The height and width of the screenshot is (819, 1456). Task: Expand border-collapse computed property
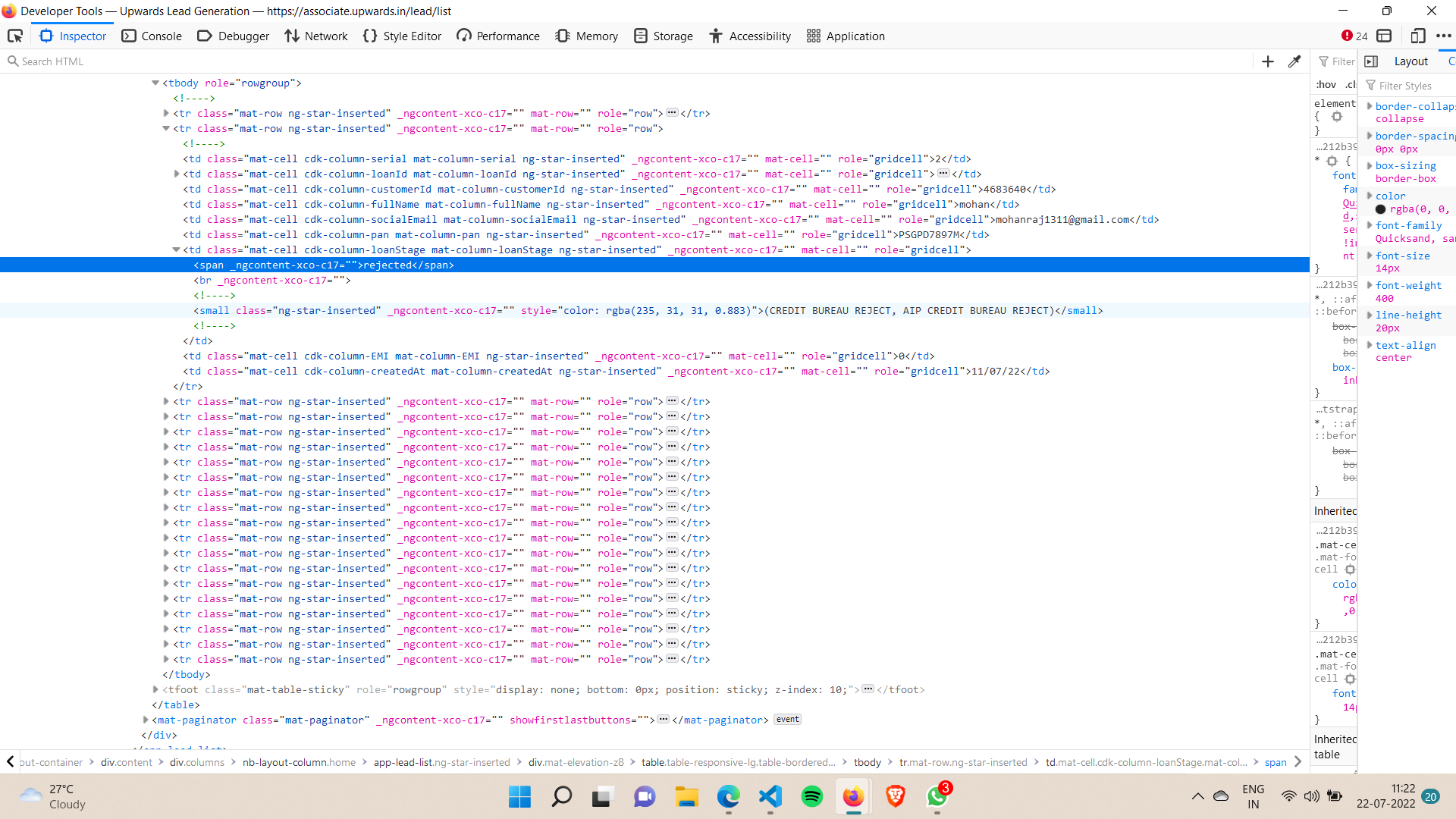(x=1370, y=106)
